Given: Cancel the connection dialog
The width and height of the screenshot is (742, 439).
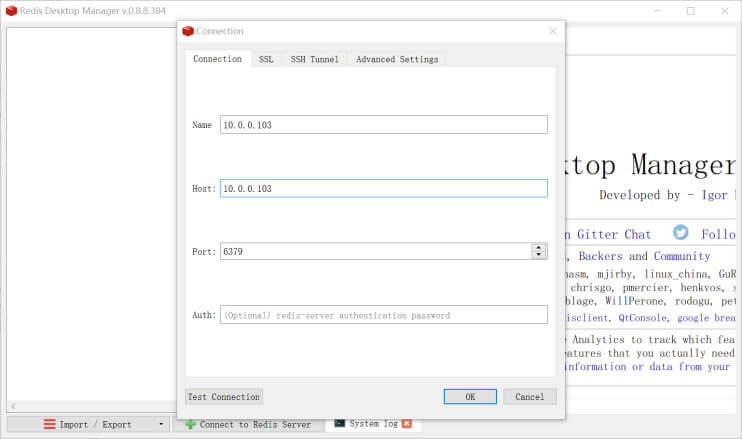Looking at the screenshot, I should (x=530, y=396).
